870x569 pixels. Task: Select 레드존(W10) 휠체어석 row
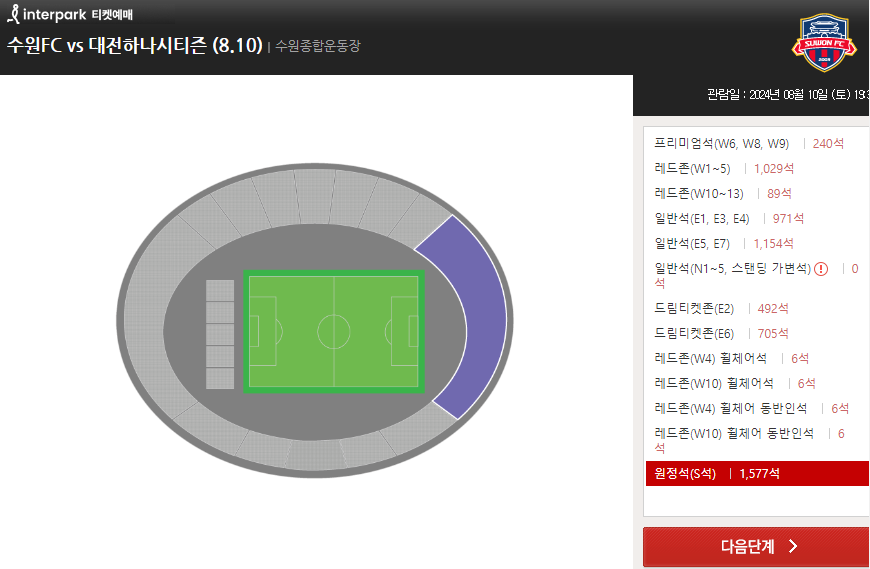pyautogui.click(x=756, y=383)
